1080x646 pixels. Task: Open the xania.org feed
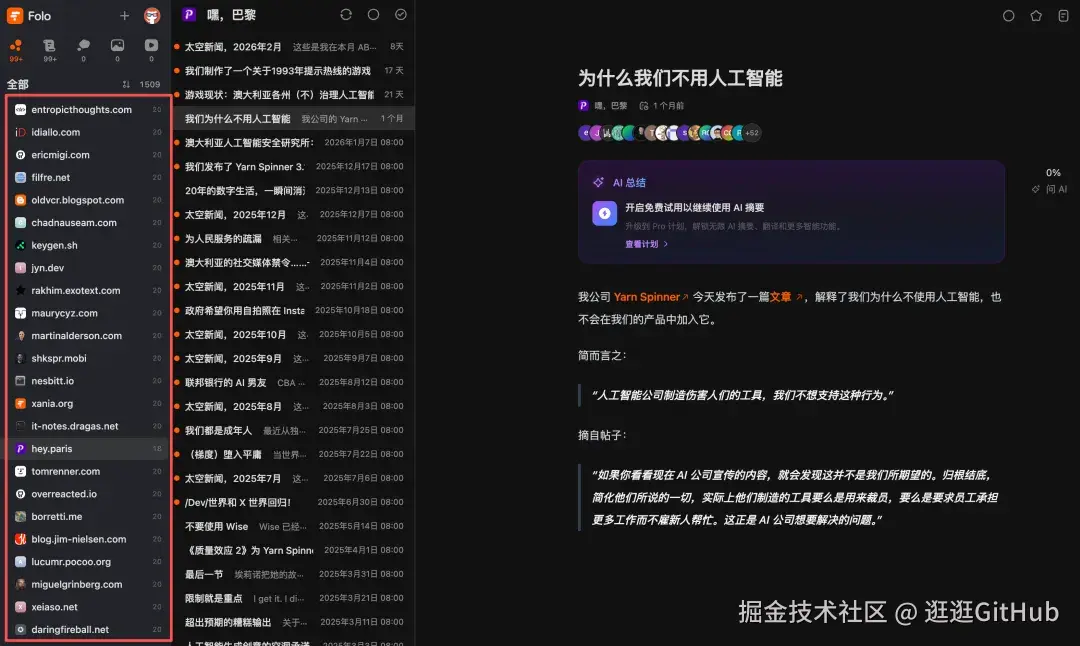pyautogui.click(x=87, y=404)
